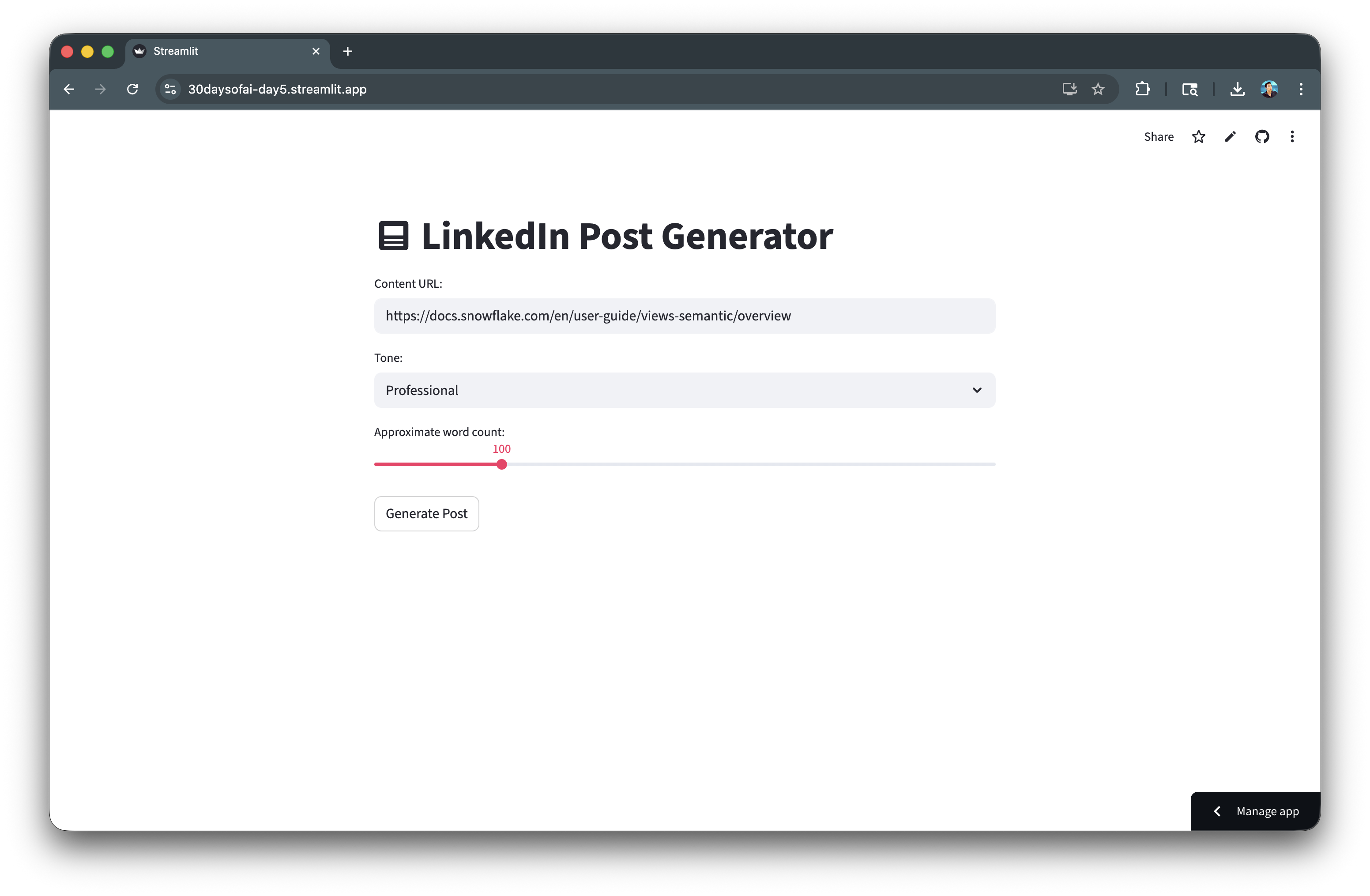Reload the page

point(132,89)
